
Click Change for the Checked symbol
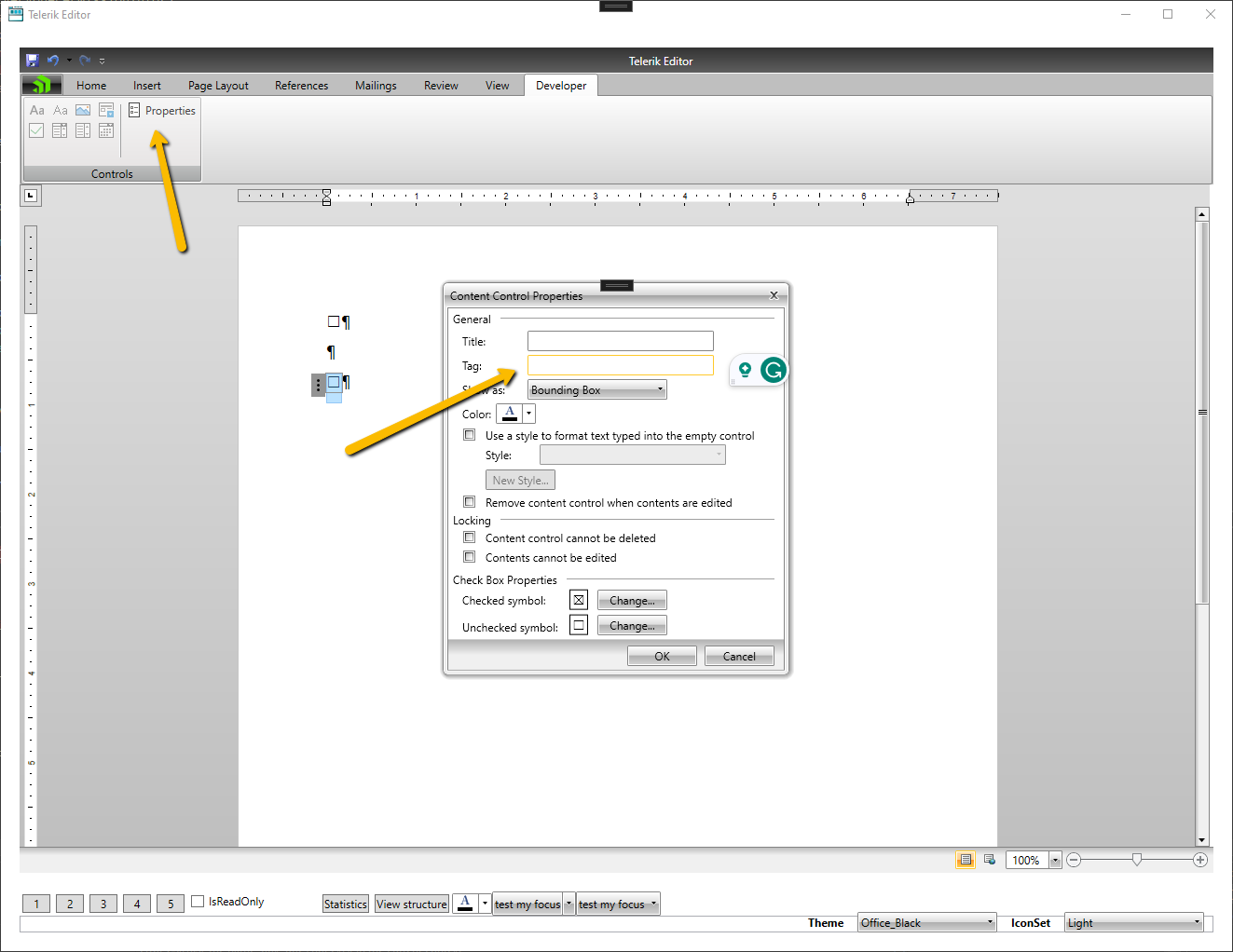click(x=632, y=601)
